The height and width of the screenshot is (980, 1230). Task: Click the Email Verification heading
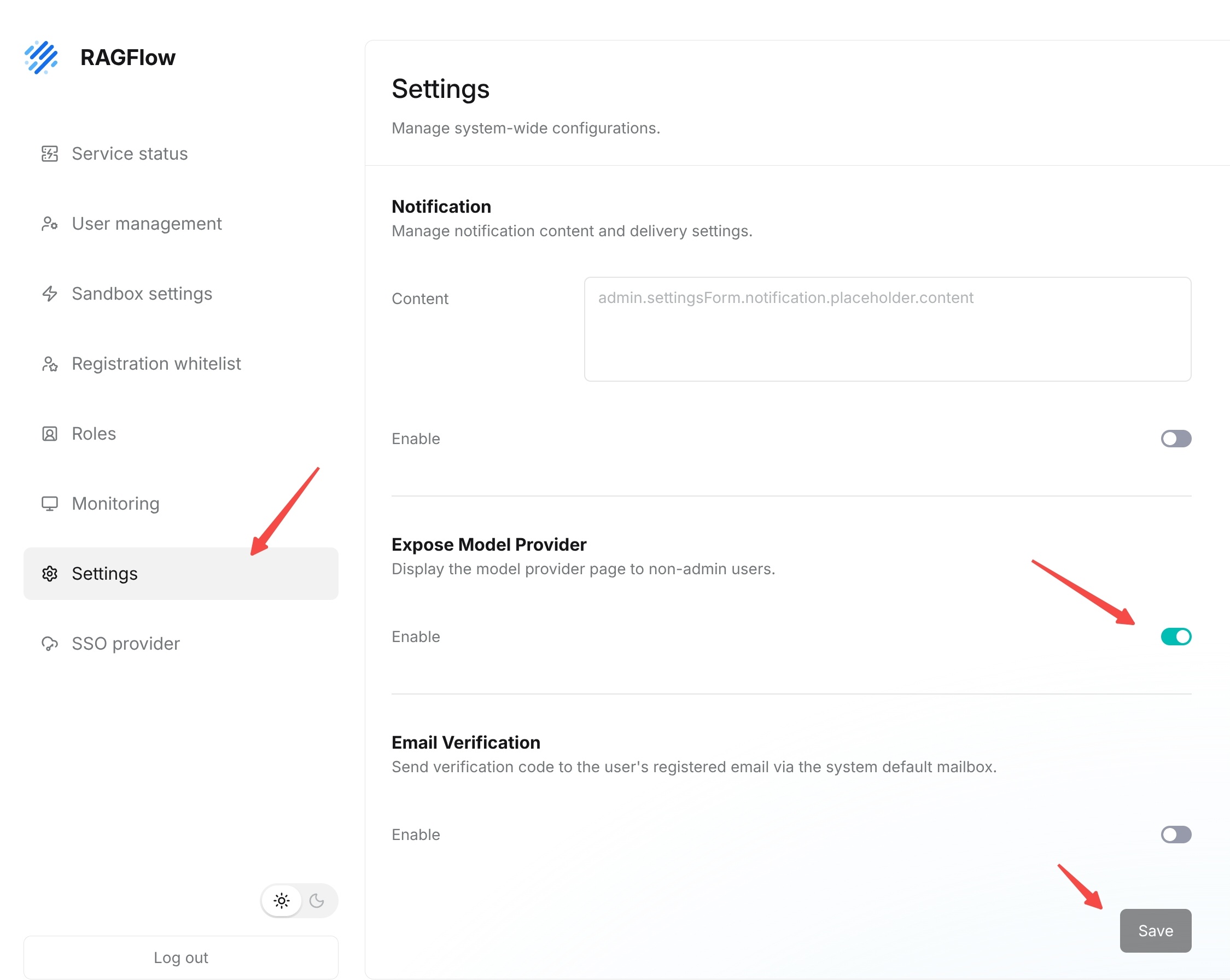465,743
